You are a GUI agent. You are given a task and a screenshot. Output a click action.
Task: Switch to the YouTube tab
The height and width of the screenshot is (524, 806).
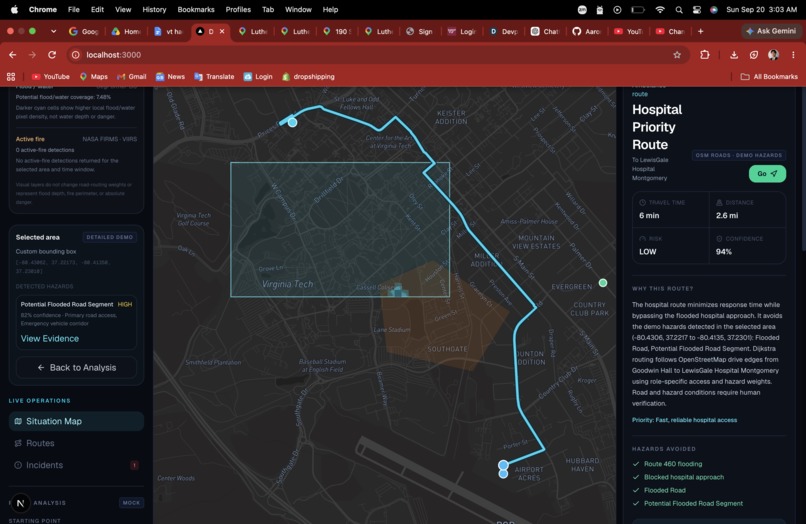coord(629,31)
